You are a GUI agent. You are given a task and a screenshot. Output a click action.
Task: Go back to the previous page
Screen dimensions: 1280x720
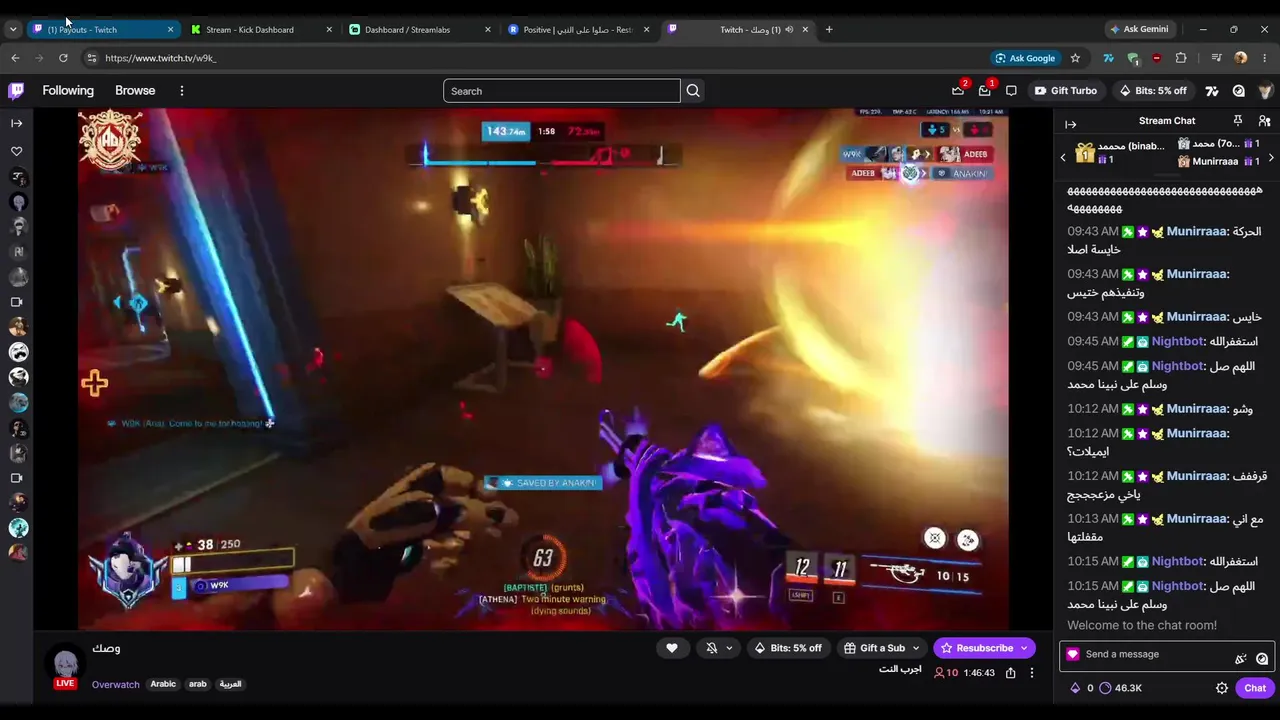15,58
